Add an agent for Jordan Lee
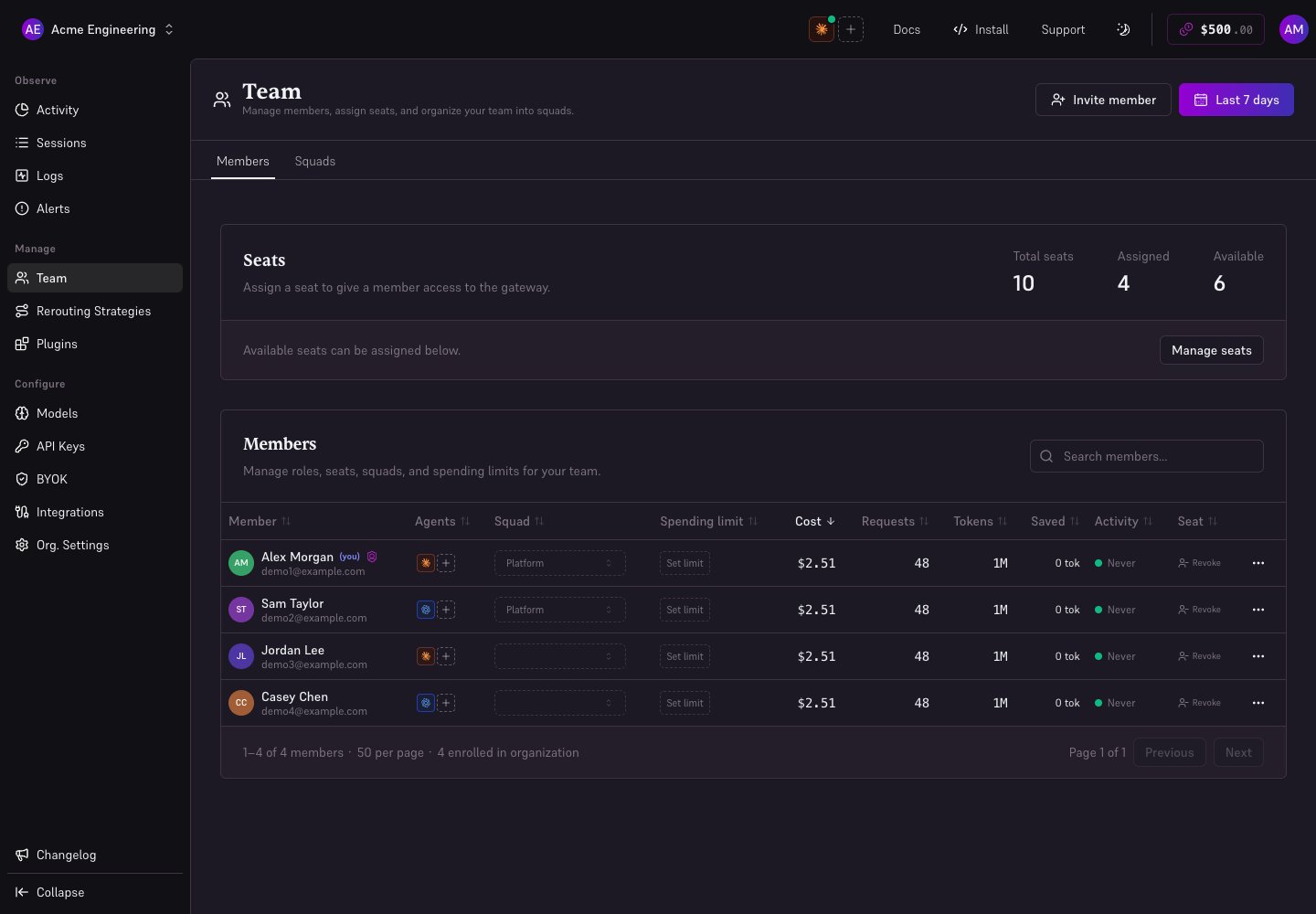The width and height of the screenshot is (1316, 914). coord(446,656)
